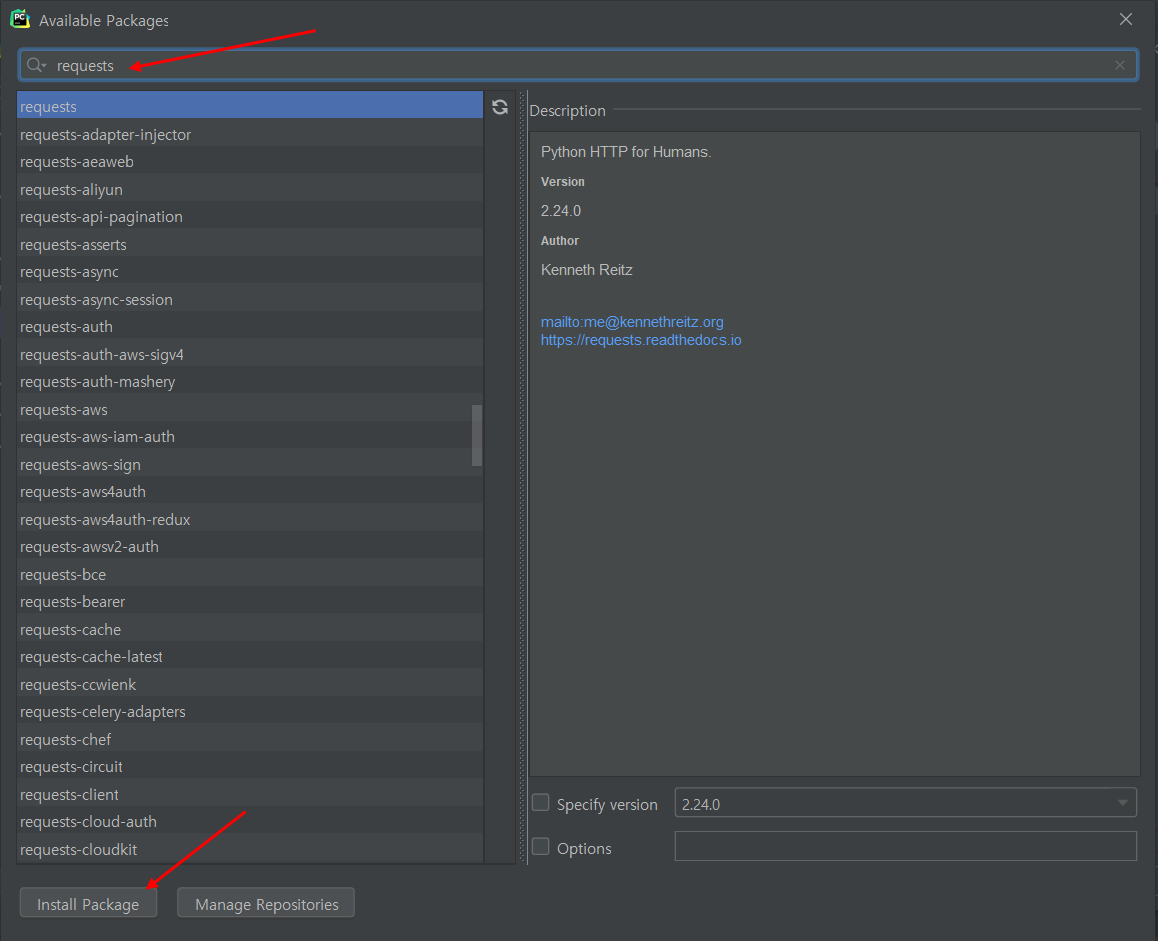Select the requests-aws package

coord(250,410)
